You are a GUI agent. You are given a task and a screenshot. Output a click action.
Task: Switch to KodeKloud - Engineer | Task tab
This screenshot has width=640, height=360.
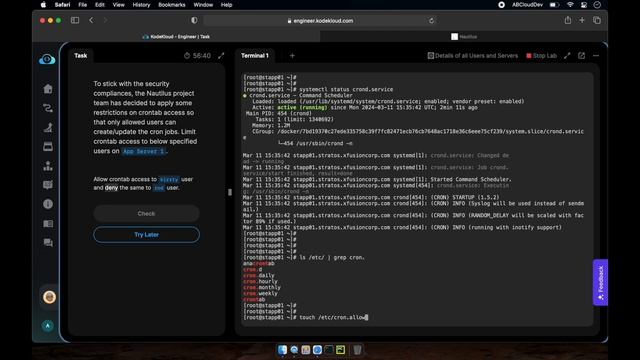click(x=176, y=36)
